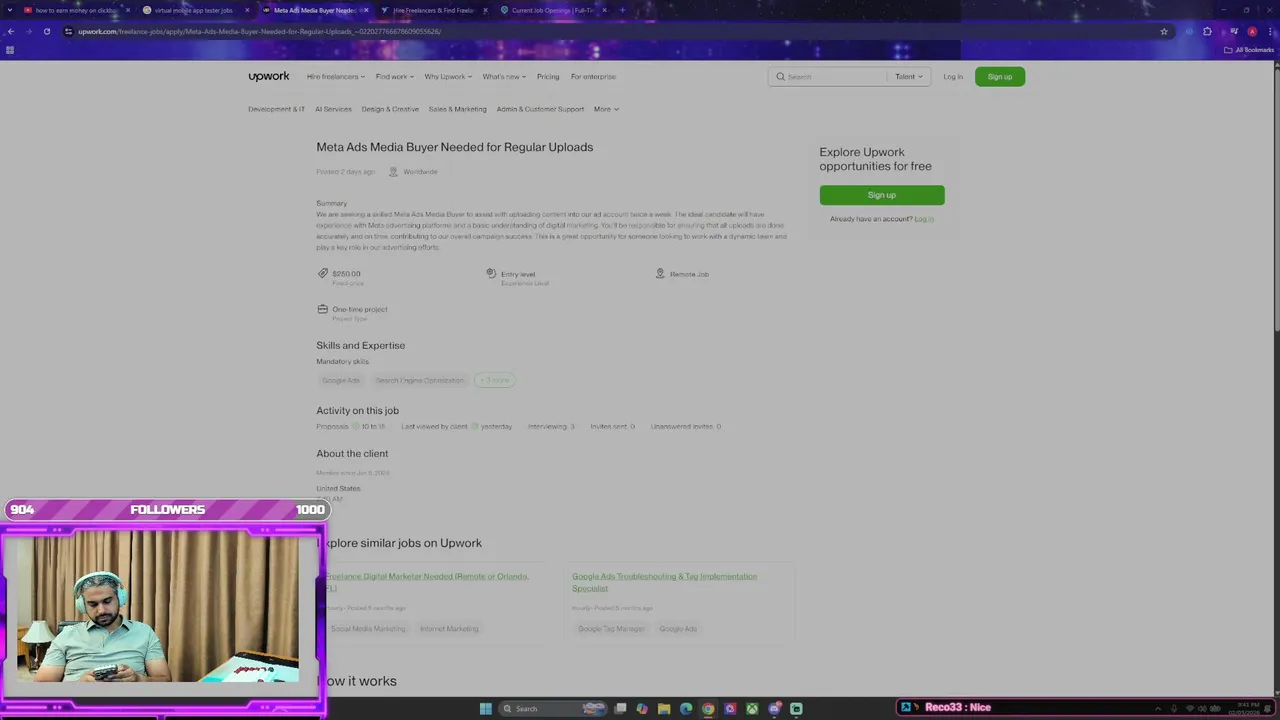Click the Search Engine Optimization skill tag

420,380
